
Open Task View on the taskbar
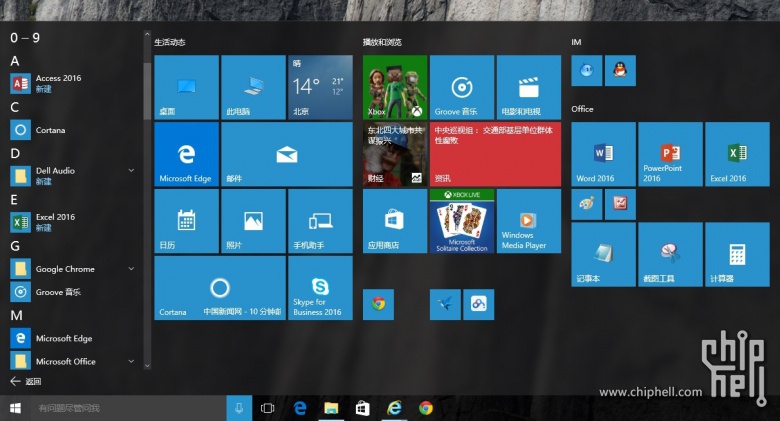267,408
